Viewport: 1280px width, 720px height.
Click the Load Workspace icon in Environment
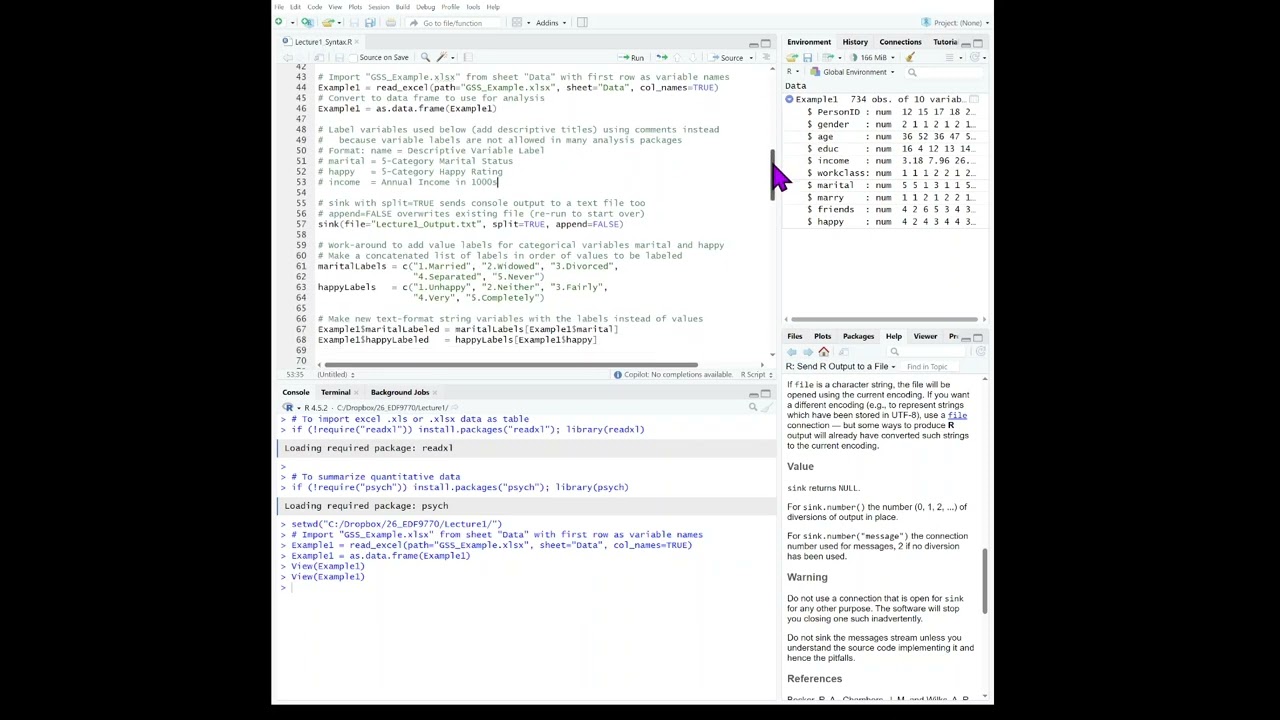click(792, 57)
